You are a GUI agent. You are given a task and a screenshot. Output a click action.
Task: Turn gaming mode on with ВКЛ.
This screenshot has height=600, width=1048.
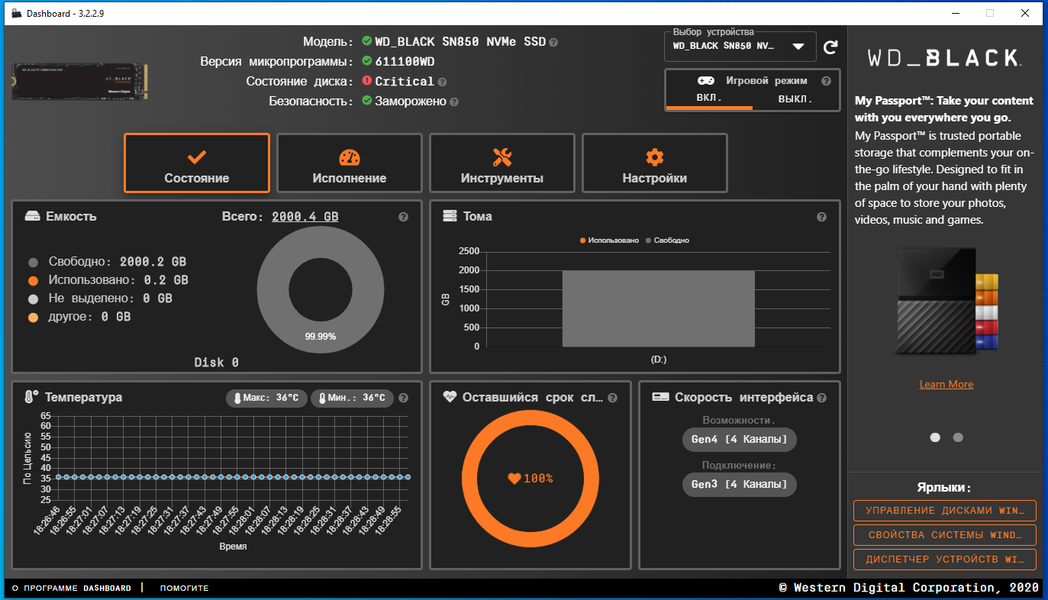coord(709,98)
